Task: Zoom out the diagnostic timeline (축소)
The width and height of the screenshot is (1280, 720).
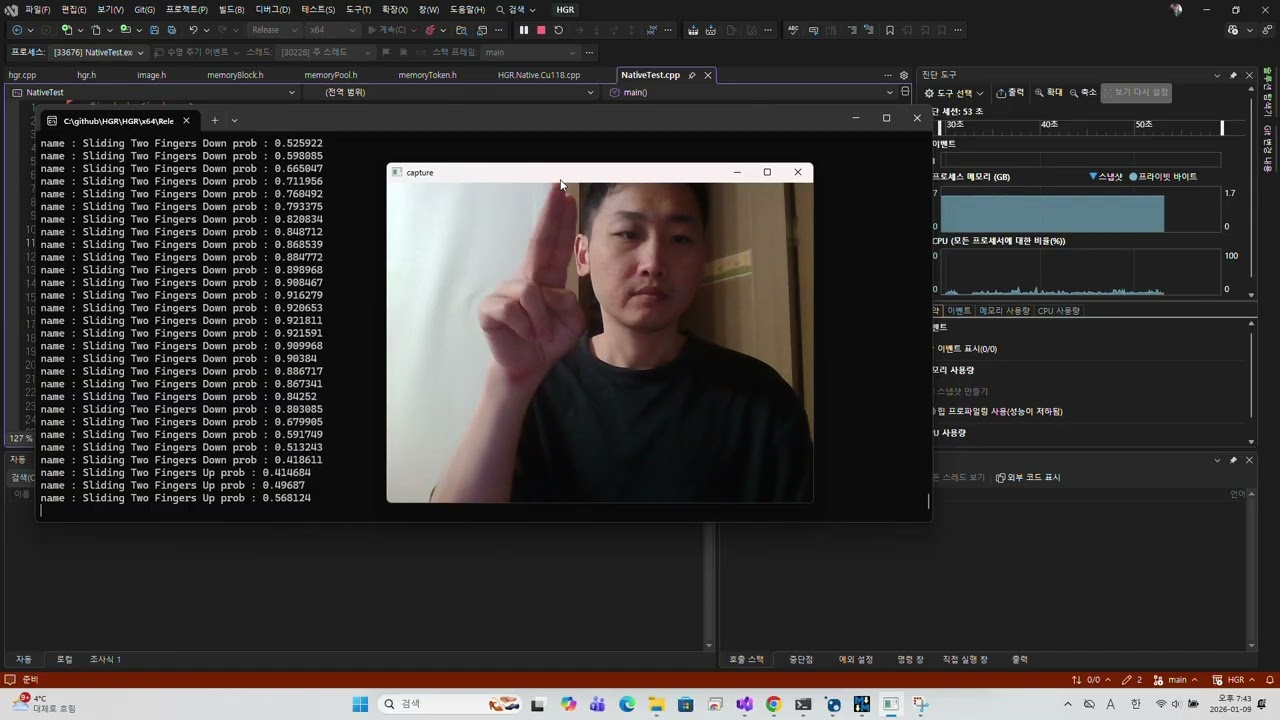Action: (x=1083, y=92)
